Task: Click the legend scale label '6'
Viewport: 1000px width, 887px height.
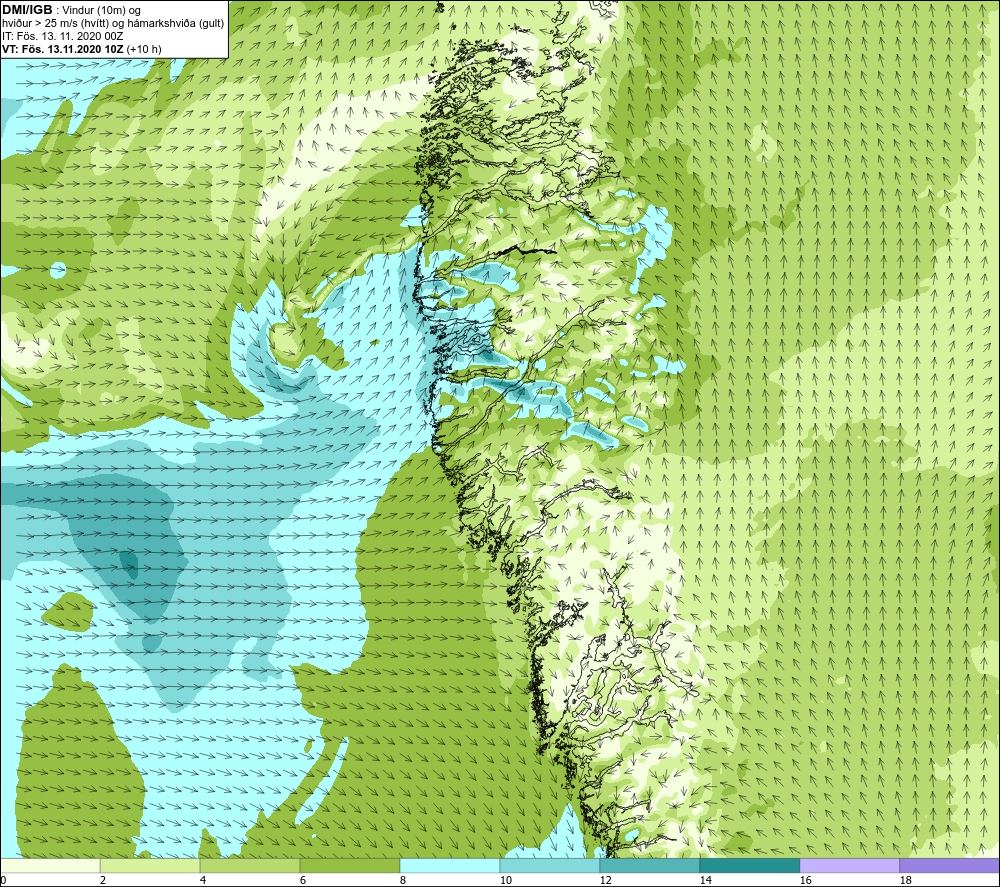Action: pyautogui.click(x=302, y=880)
